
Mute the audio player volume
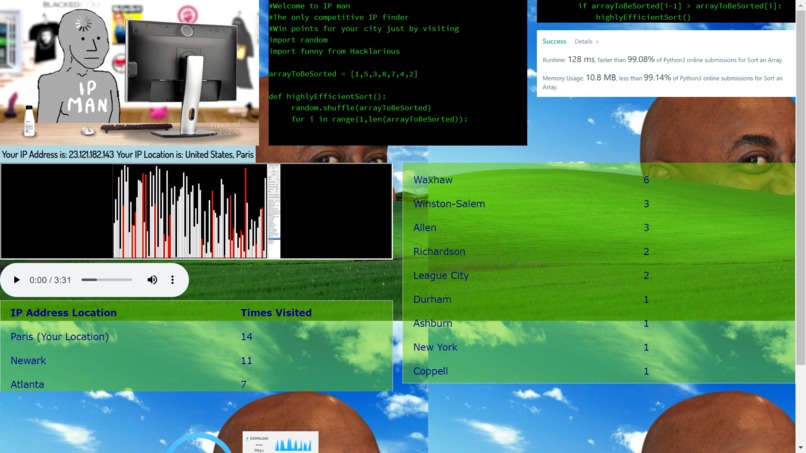[152, 280]
